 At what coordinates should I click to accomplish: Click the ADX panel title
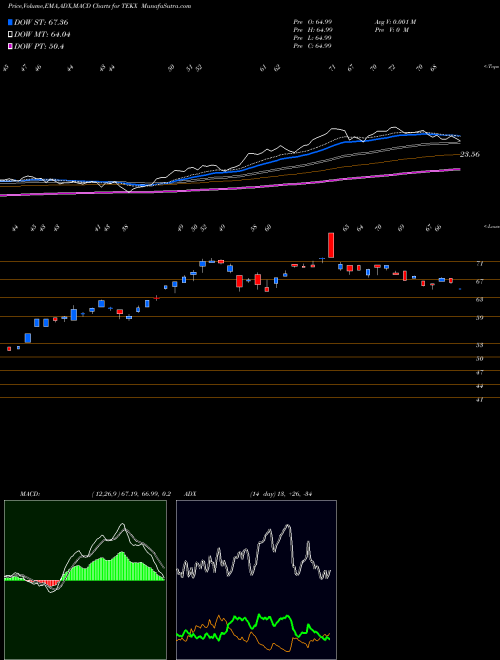click(190, 494)
